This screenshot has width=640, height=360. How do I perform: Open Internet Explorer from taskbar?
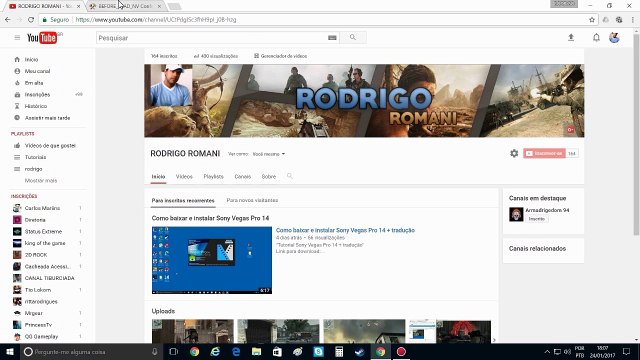tap(215, 351)
